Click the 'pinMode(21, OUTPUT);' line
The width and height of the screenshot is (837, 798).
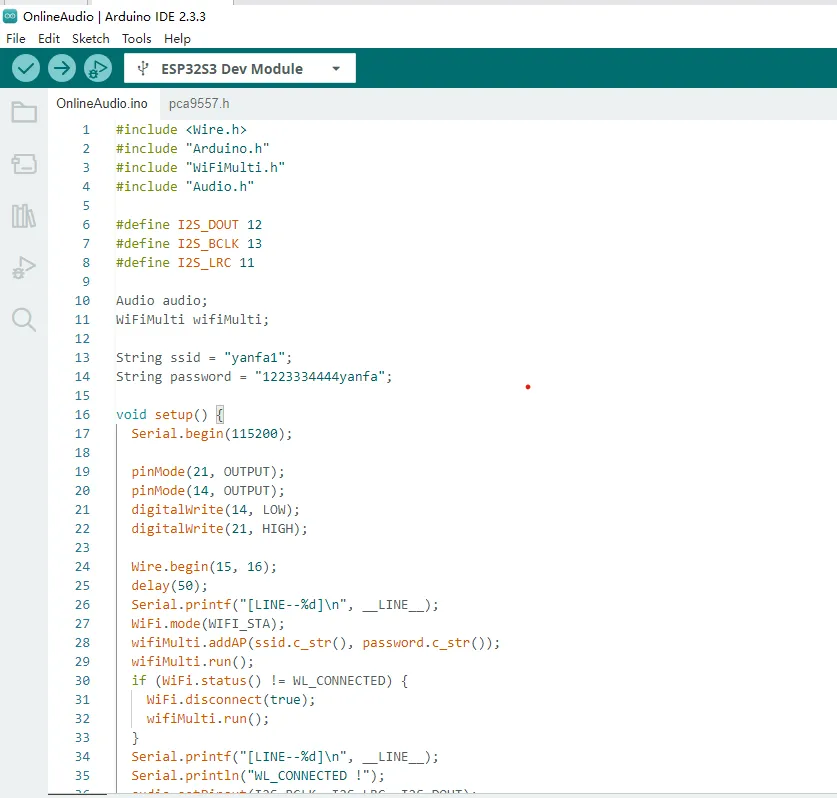208,472
